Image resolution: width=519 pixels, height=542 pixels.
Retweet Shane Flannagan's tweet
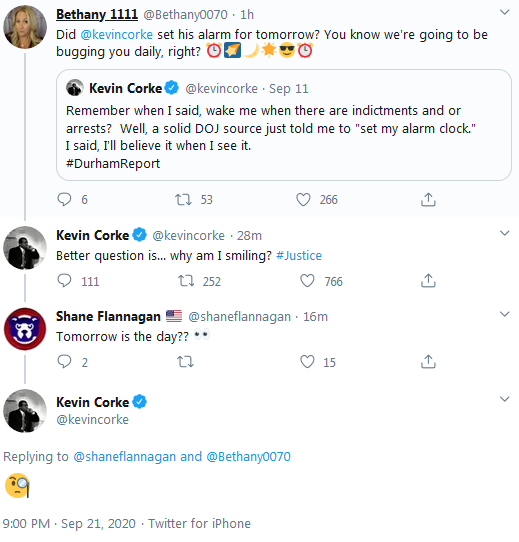[x=186, y=362]
